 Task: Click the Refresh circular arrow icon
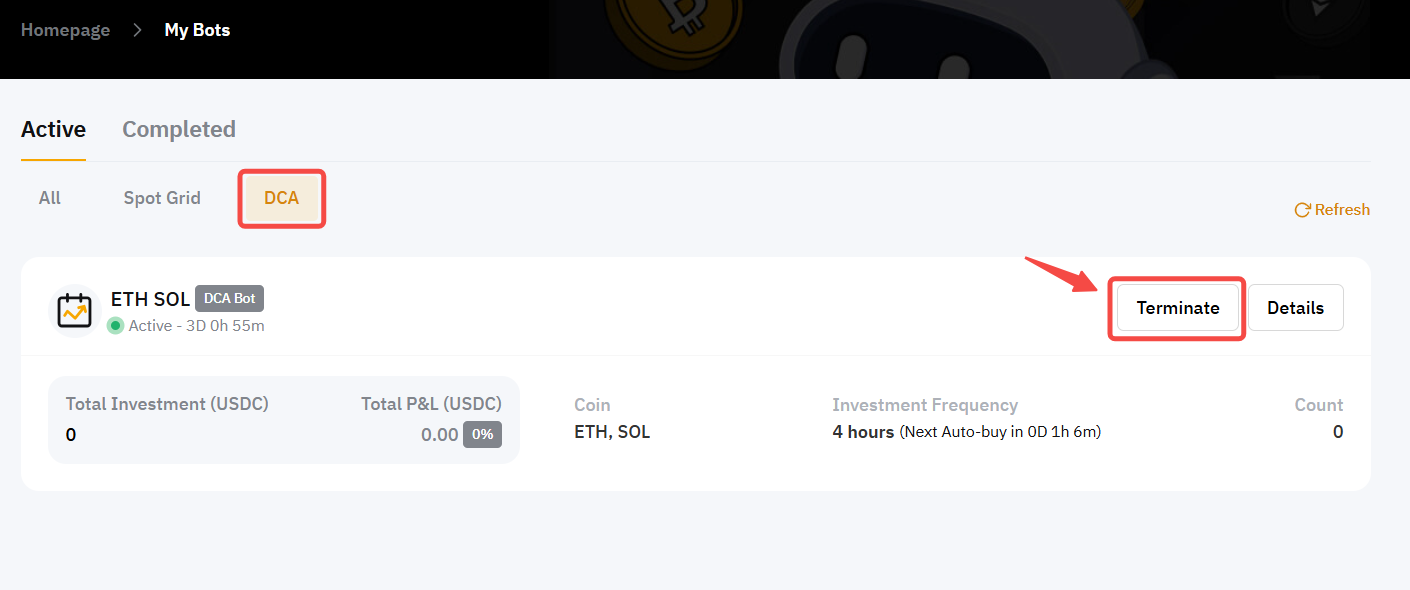(1302, 210)
